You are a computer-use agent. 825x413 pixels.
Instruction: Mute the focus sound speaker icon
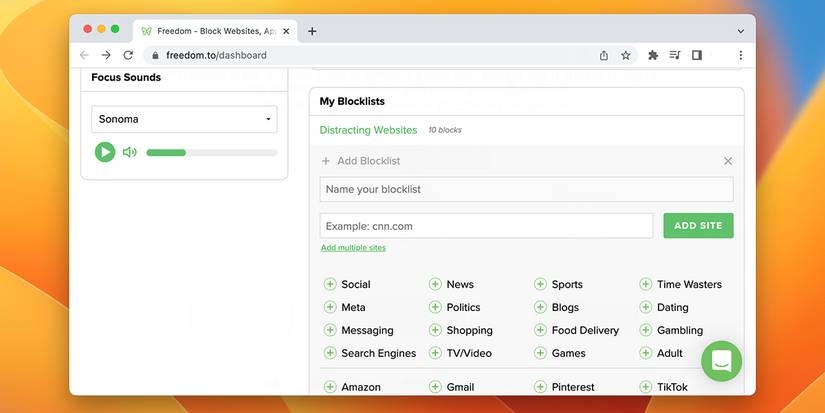tap(130, 152)
